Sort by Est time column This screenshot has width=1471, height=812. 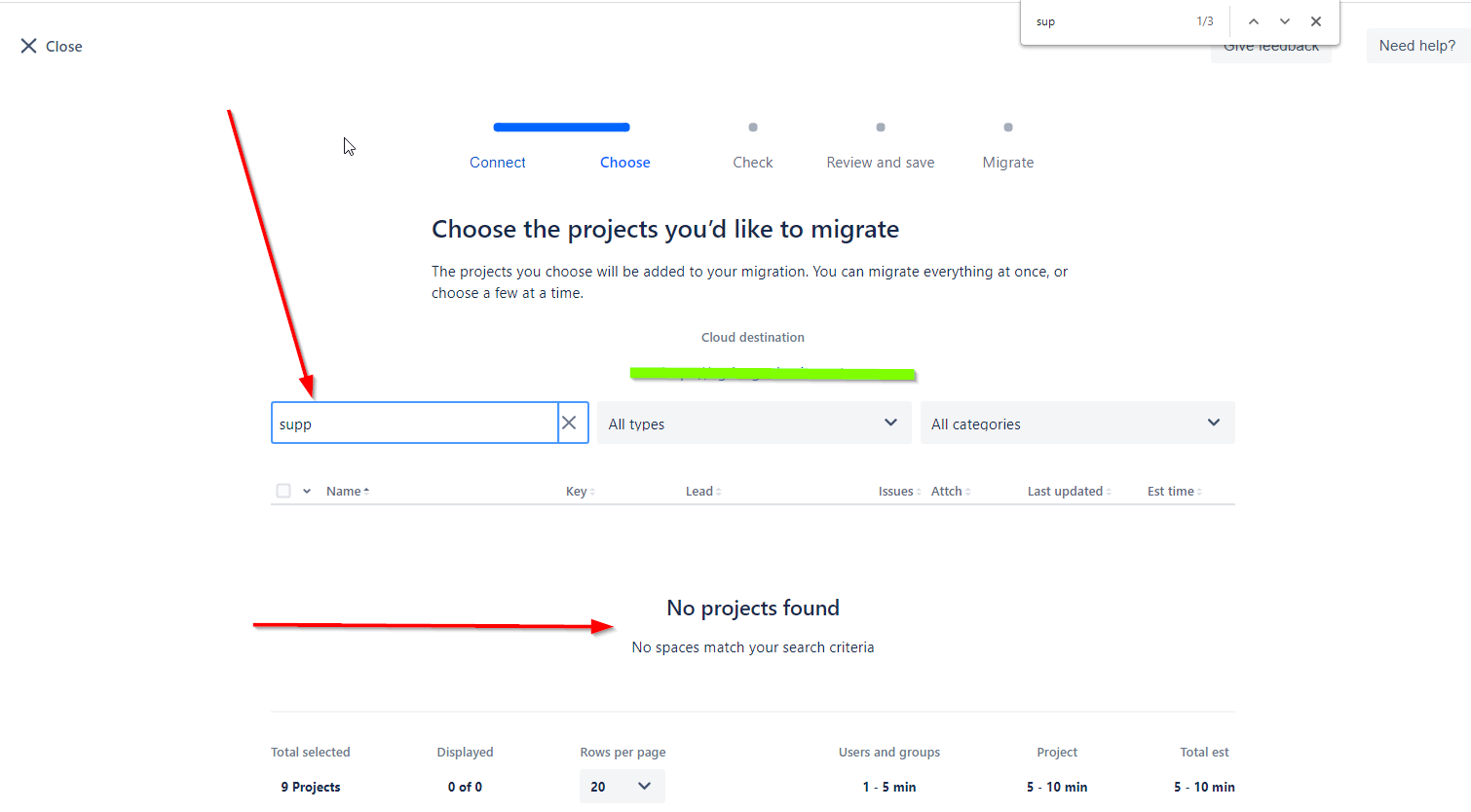tap(1174, 491)
